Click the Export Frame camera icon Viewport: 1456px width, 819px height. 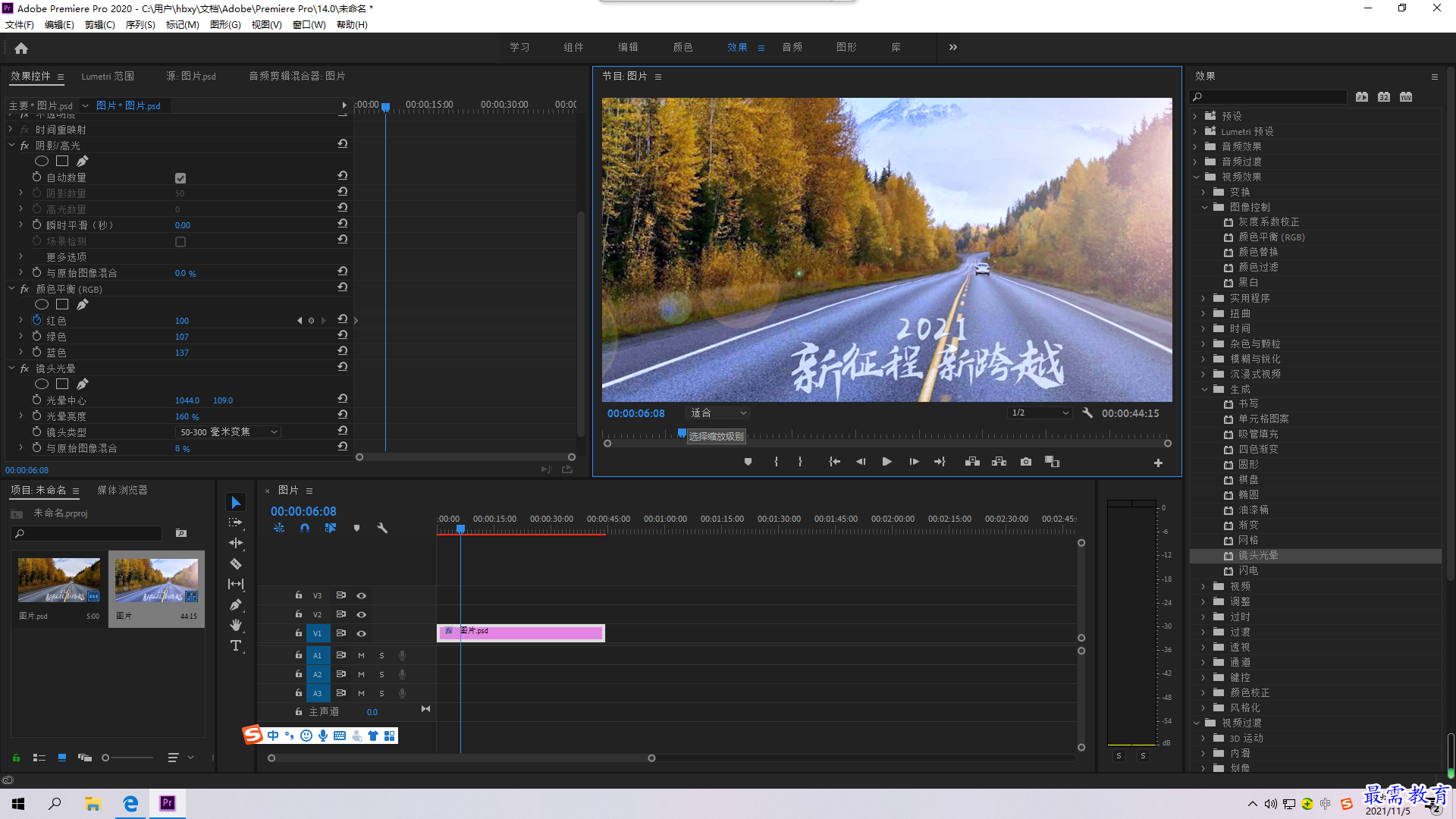[1026, 462]
